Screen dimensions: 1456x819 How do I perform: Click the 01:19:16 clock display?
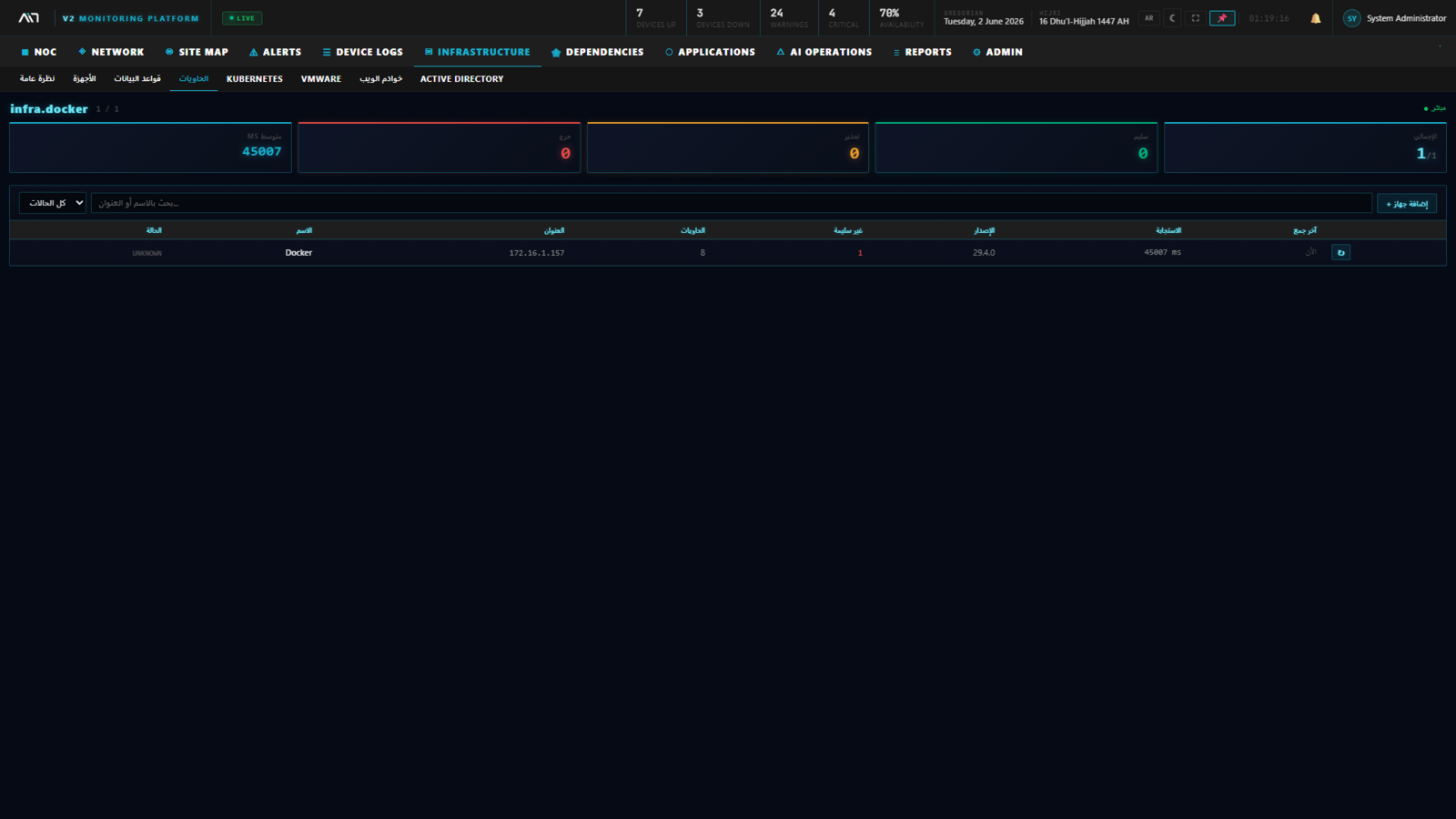click(1269, 18)
